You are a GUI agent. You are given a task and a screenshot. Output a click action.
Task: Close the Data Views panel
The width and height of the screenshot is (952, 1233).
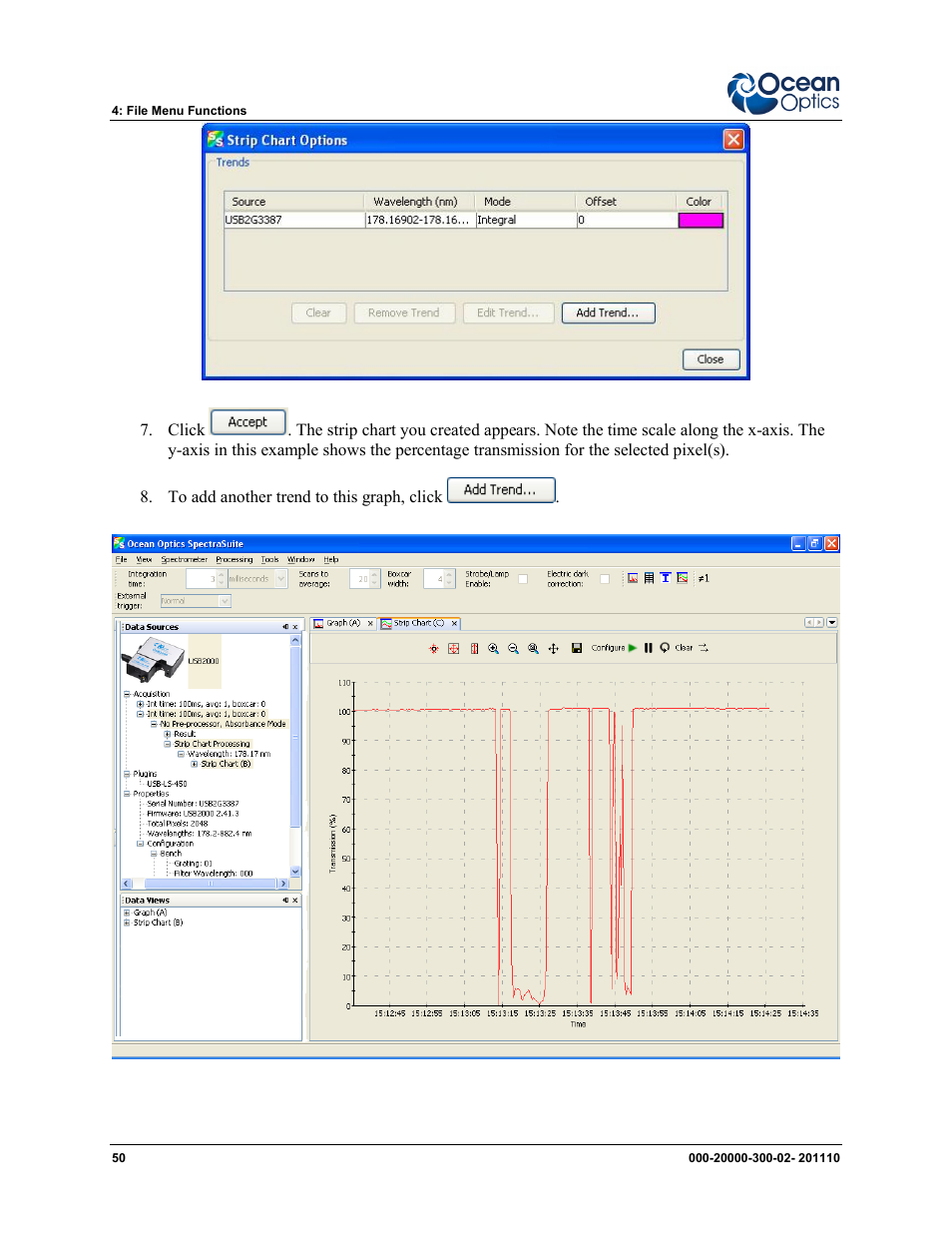tap(295, 901)
